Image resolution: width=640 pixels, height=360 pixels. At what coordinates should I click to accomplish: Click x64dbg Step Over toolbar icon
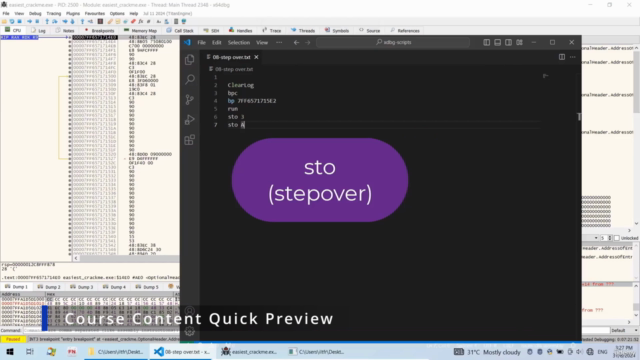(55, 21)
